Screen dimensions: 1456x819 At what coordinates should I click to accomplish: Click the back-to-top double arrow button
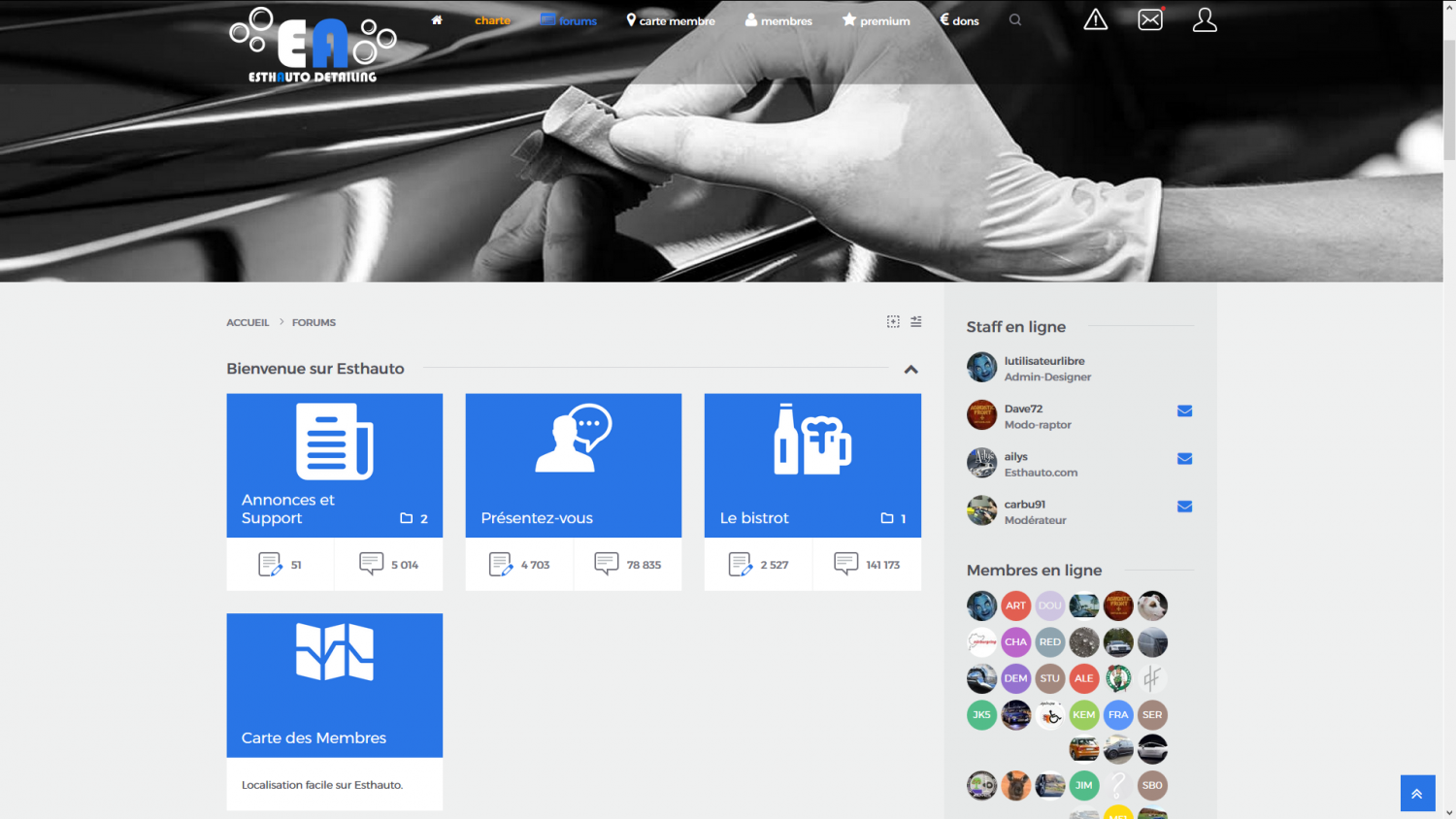[1417, 793]
